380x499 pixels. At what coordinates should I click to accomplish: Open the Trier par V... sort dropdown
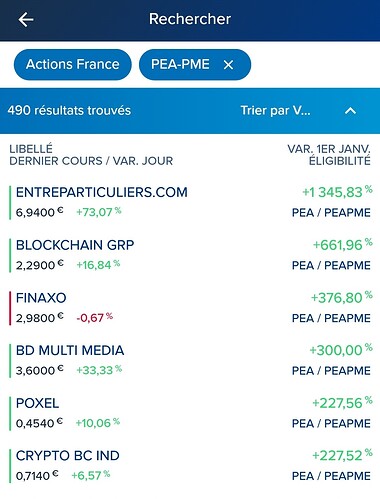click(275, 111)
